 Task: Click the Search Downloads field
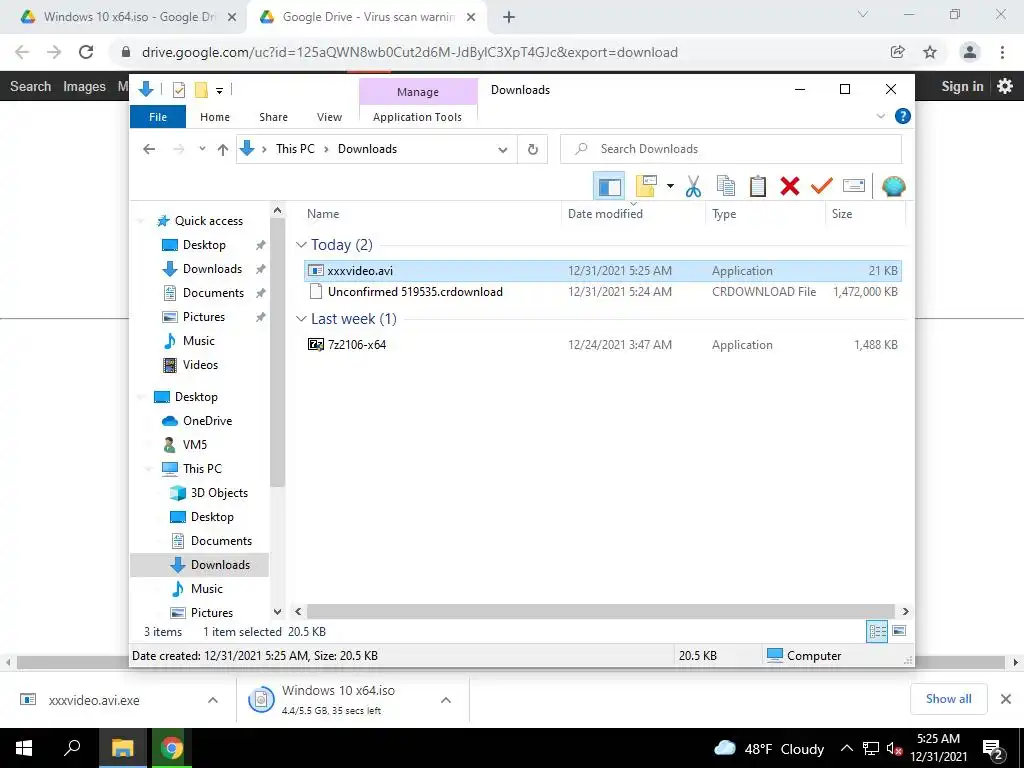point(731,149)
